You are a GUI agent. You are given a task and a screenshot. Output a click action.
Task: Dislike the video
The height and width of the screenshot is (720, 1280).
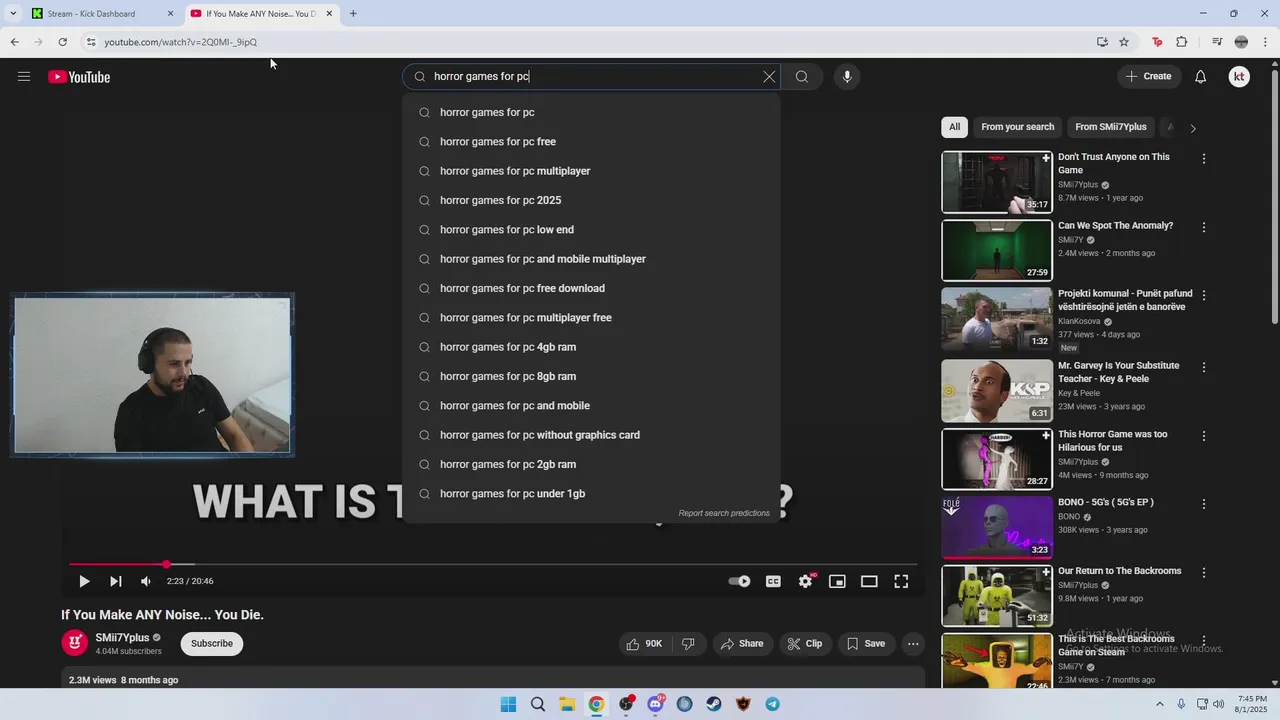[x=688, y=644]
